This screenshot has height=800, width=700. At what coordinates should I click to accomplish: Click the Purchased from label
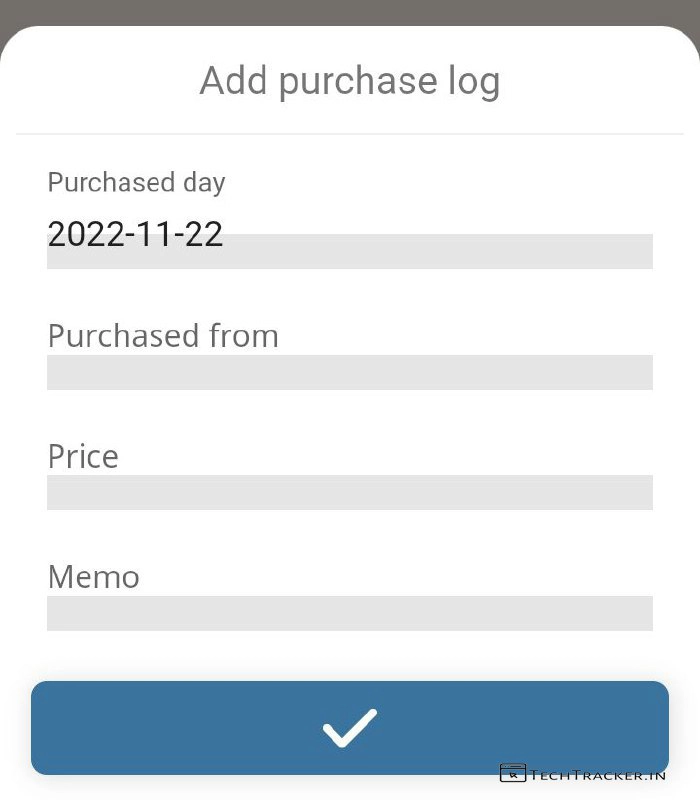(163, 336)
